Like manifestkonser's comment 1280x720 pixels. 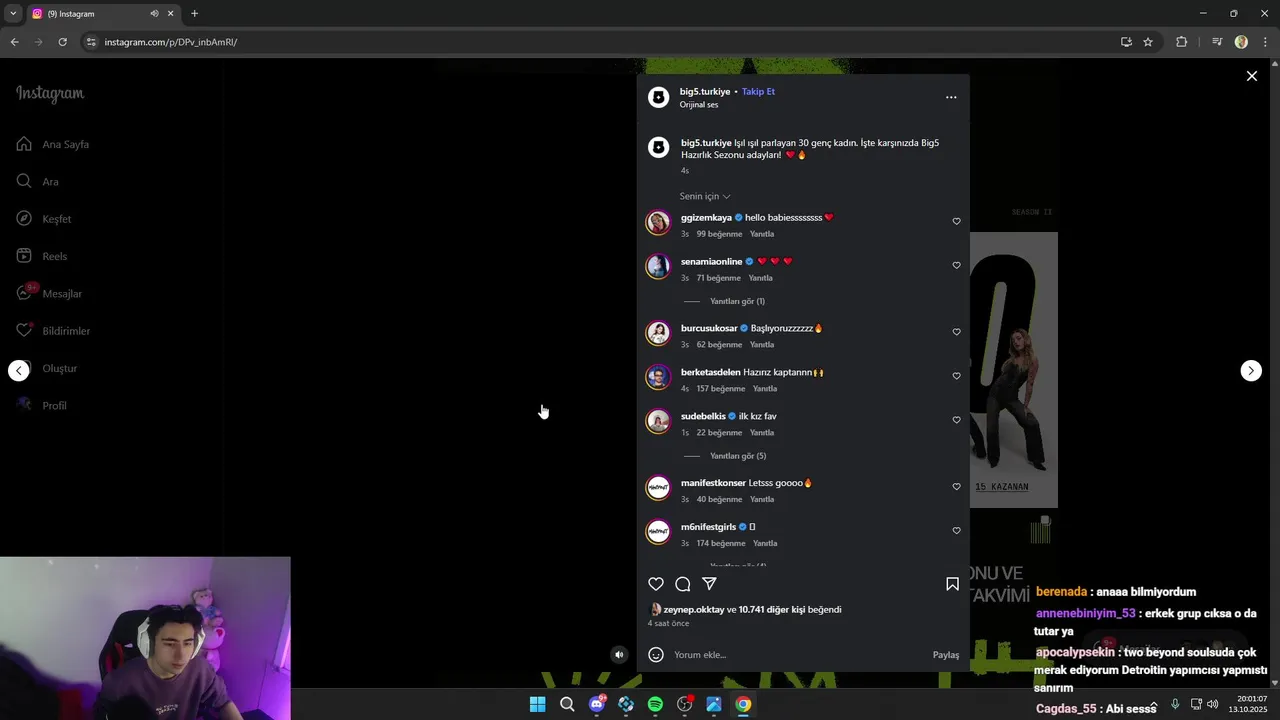click(x=956, y=487)
